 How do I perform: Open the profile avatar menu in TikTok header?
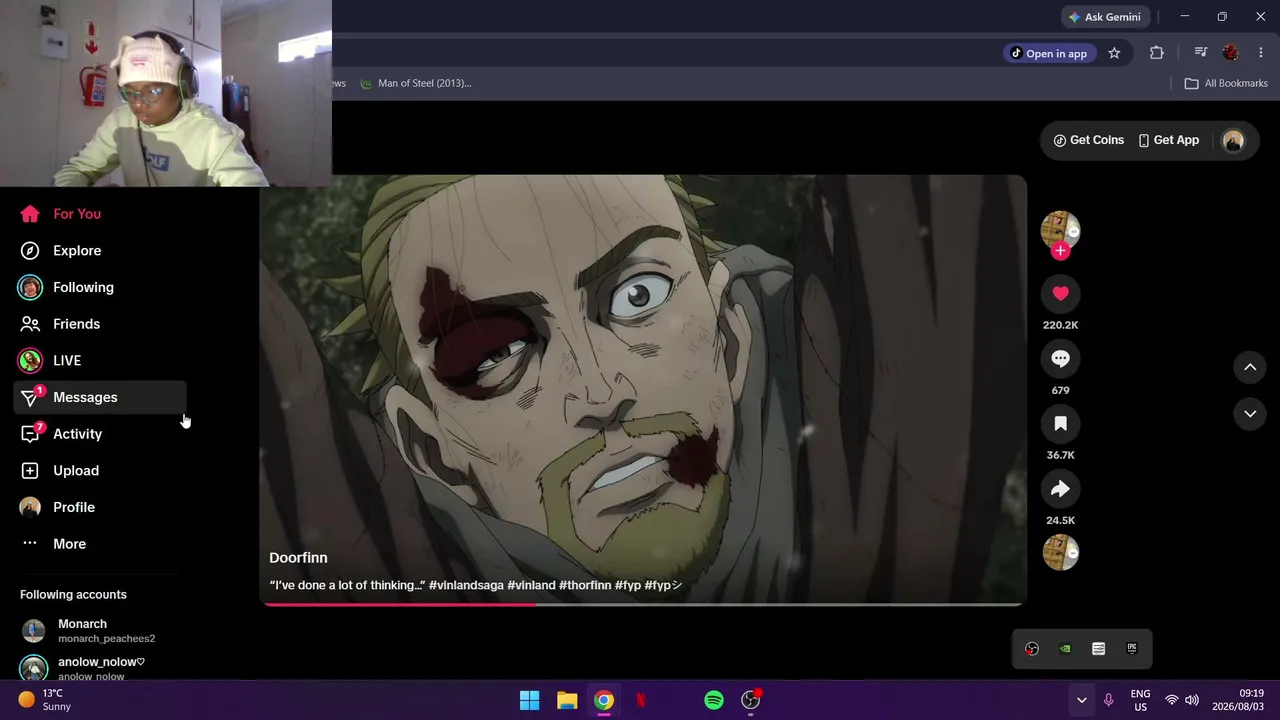coord(1233,141)
